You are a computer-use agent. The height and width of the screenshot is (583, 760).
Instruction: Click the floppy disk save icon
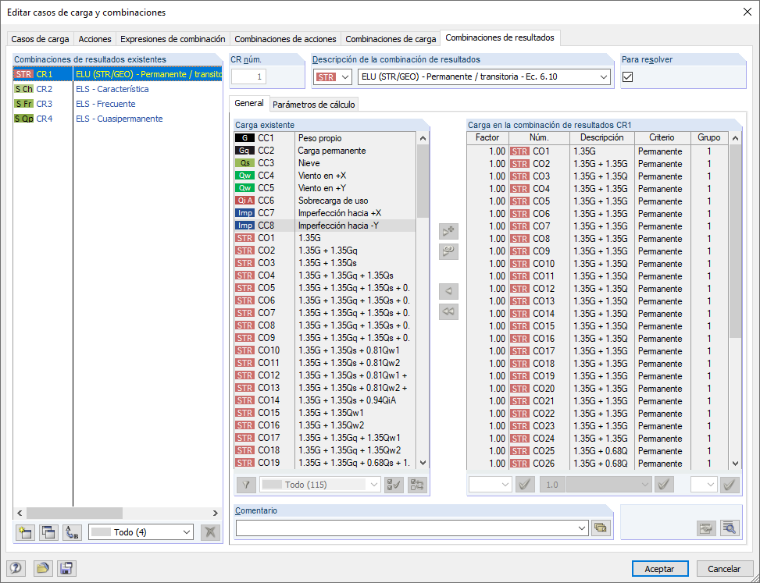point(67,568)
